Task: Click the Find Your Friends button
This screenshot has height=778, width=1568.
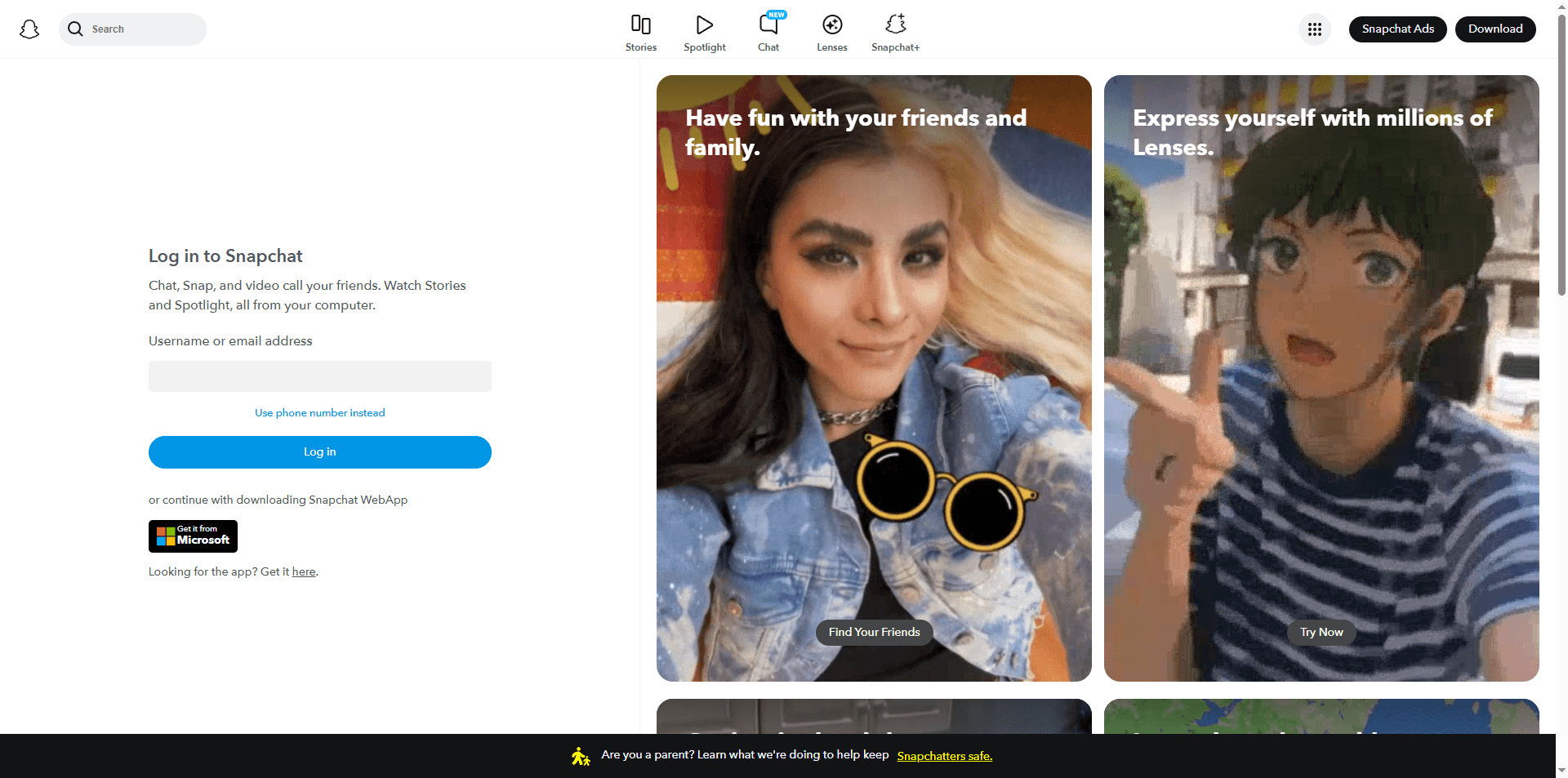Action: tap(874, 633)
